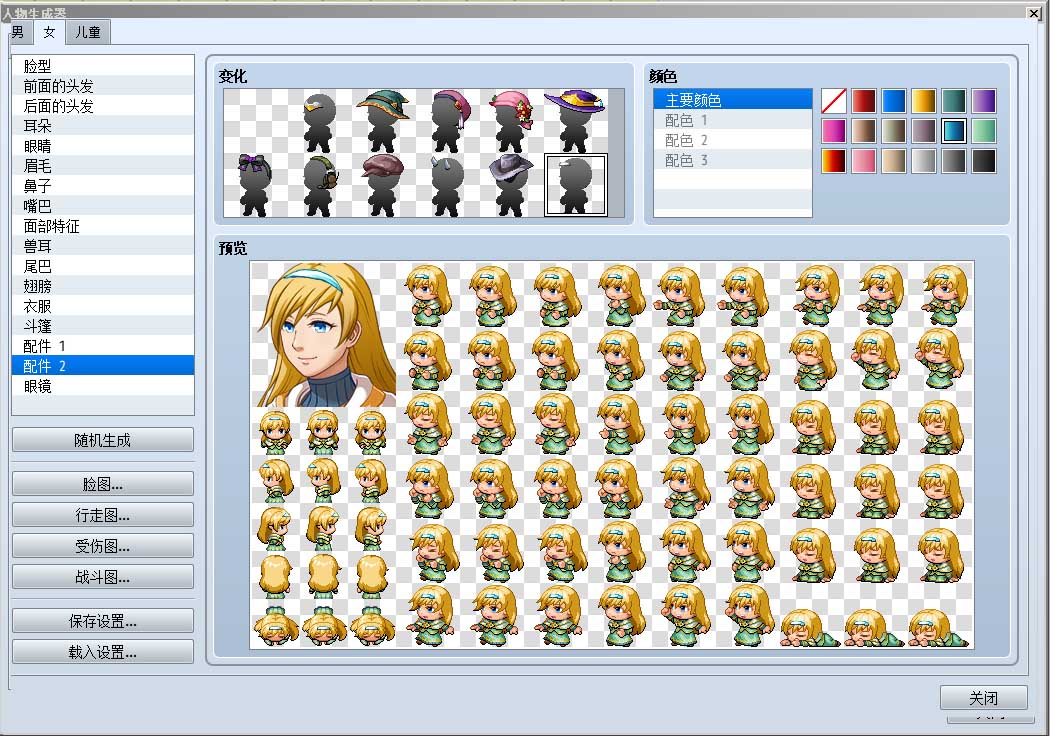Pick the magenta color swatch
This screenshot has height=736, width=1050.
point(834,131)
